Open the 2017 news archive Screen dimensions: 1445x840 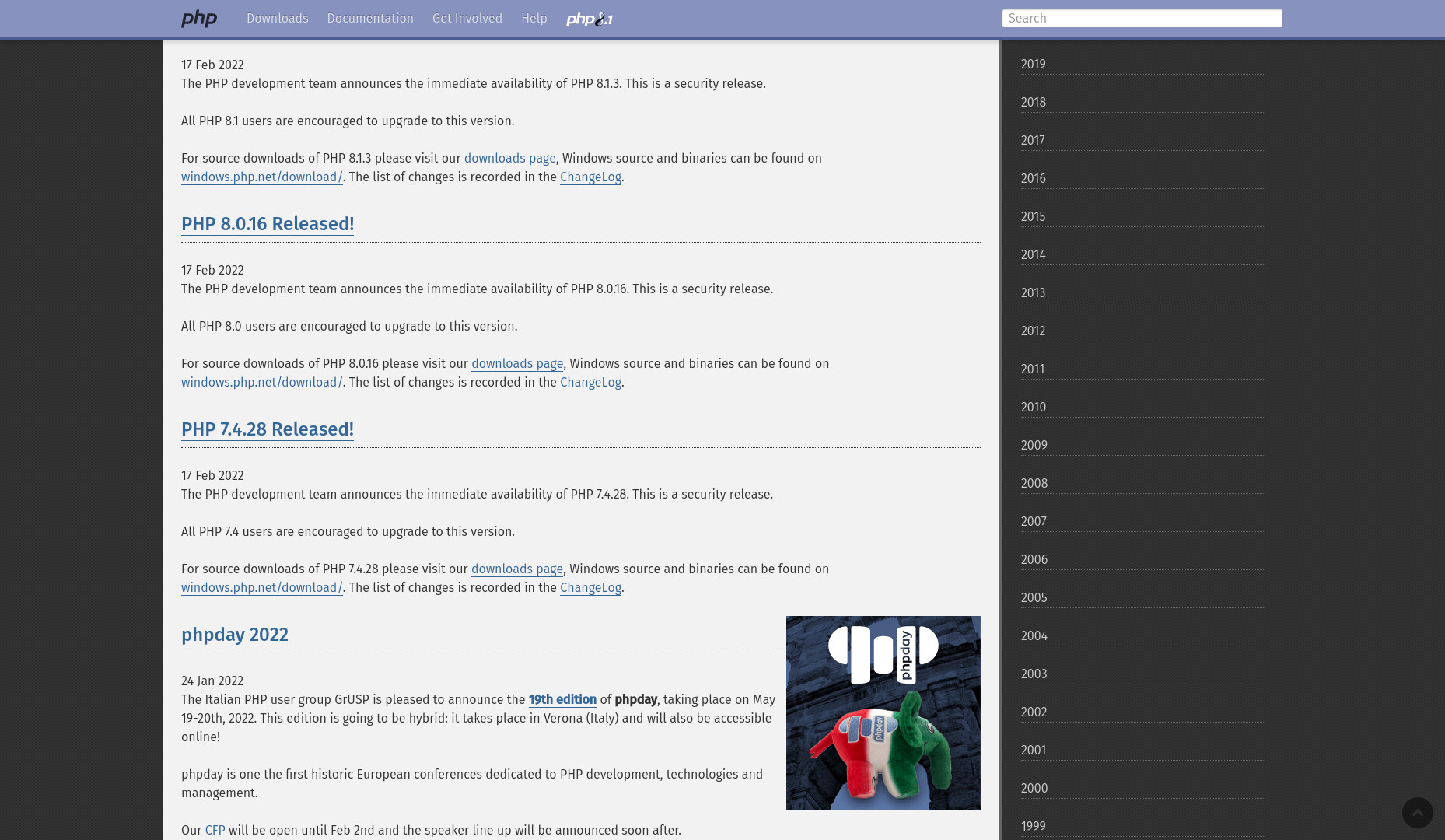coord(1142,141)
